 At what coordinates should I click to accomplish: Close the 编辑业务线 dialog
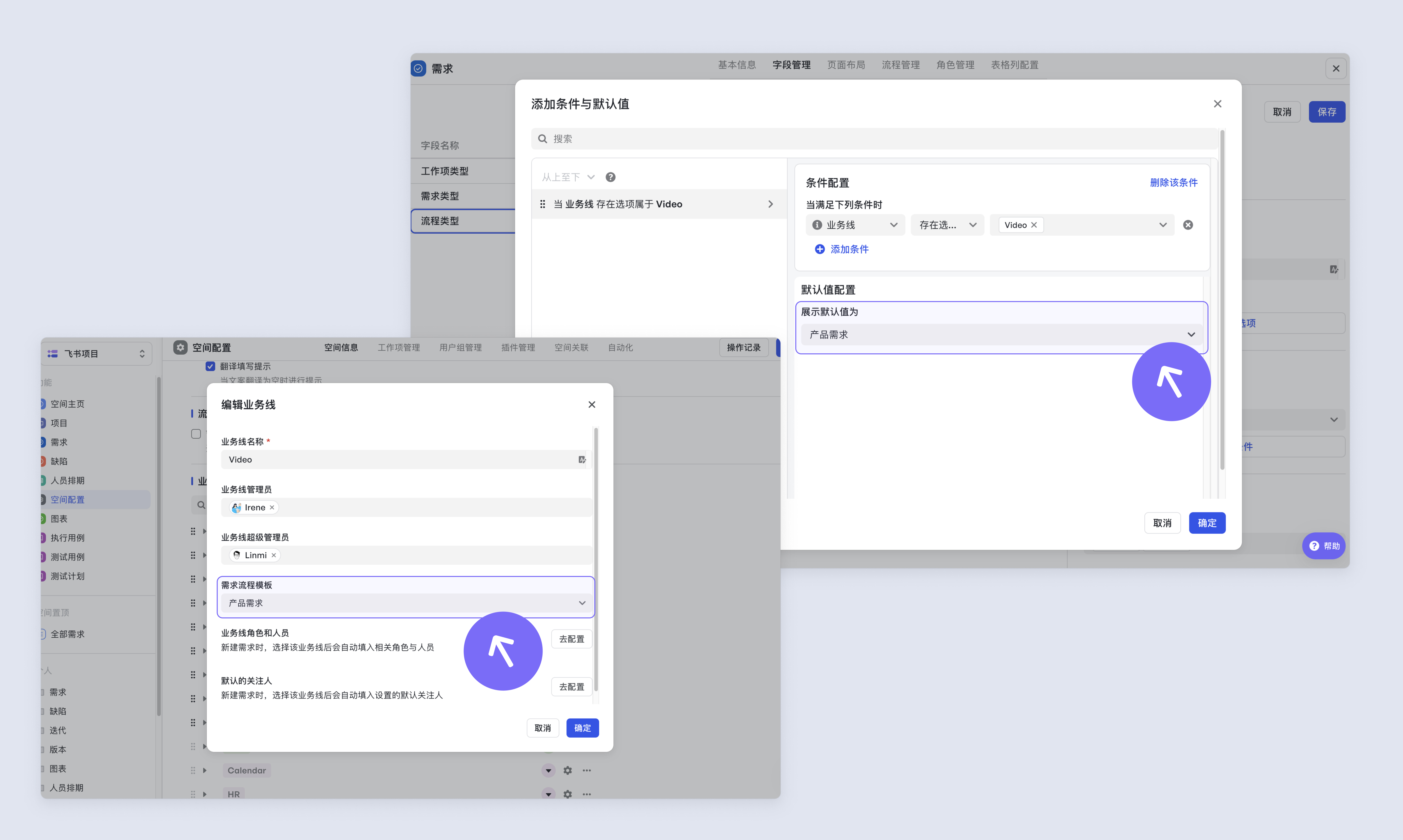point(592,404)
